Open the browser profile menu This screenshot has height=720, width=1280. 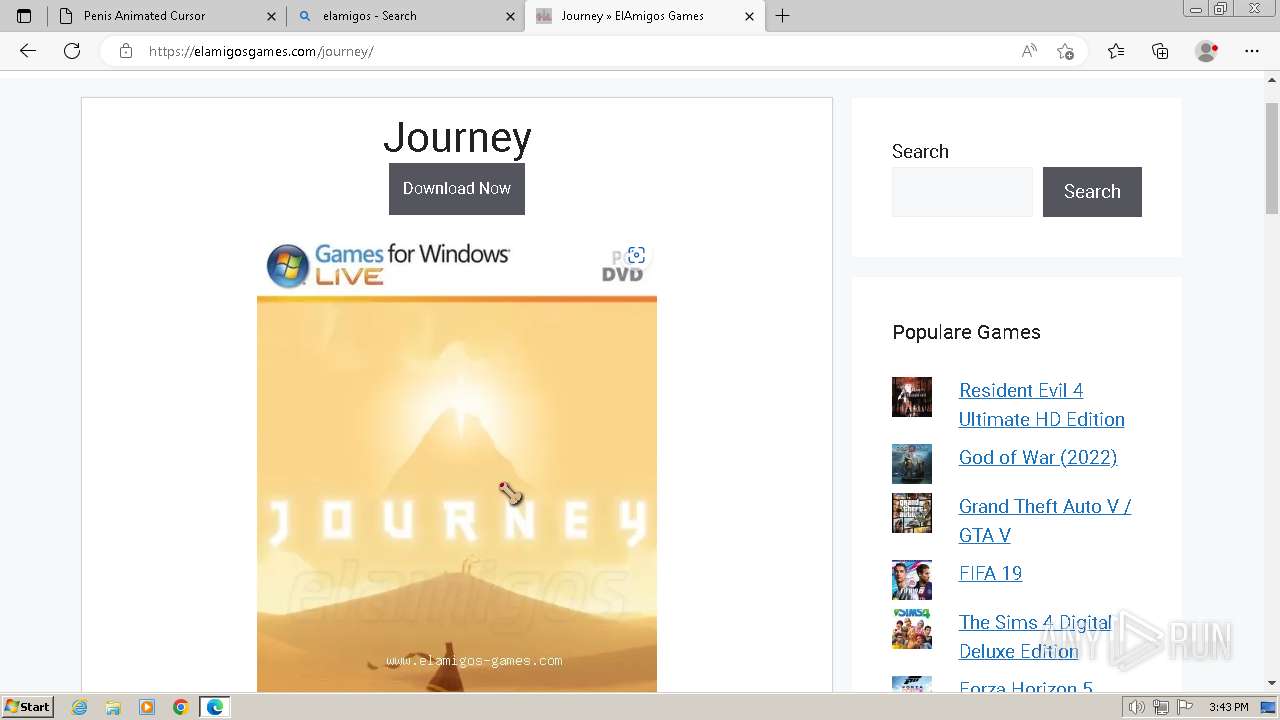(x=1207, y=51)
